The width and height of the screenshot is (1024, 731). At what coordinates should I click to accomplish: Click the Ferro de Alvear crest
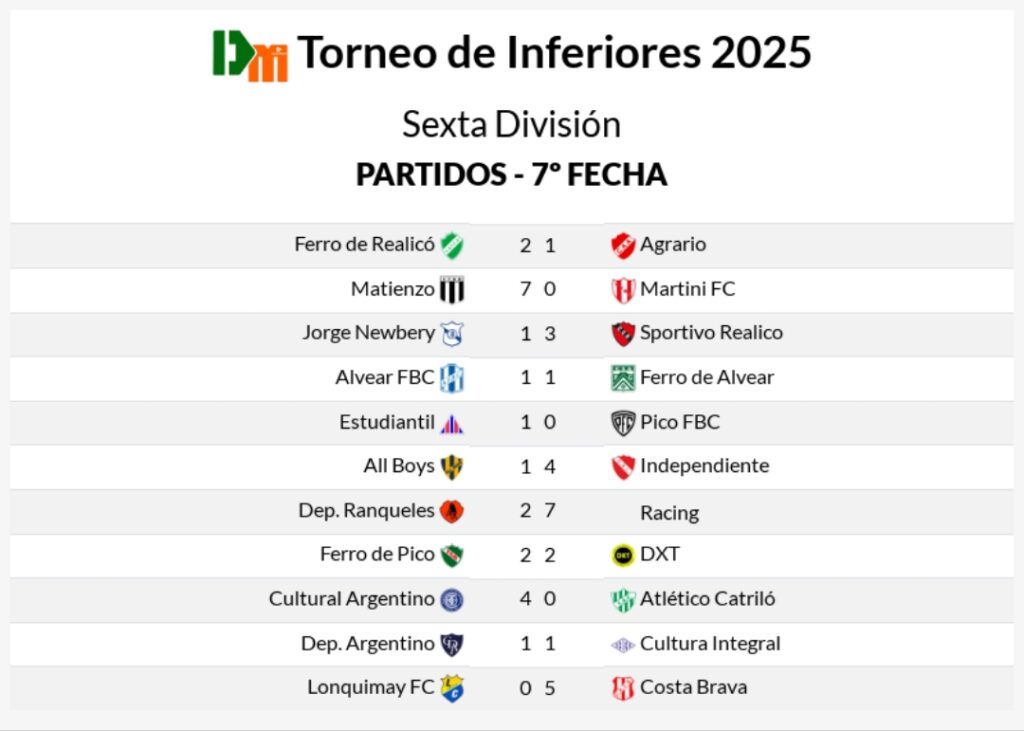pyautogui.click(x=623, y=378)
